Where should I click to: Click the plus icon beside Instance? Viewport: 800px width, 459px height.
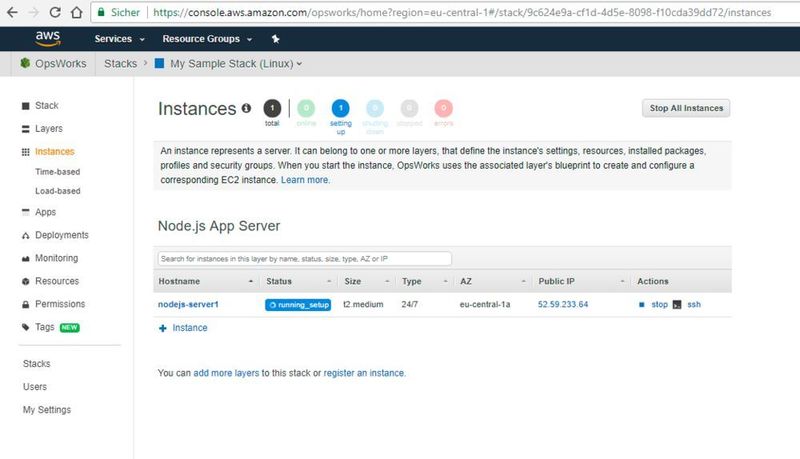point(163,328)
